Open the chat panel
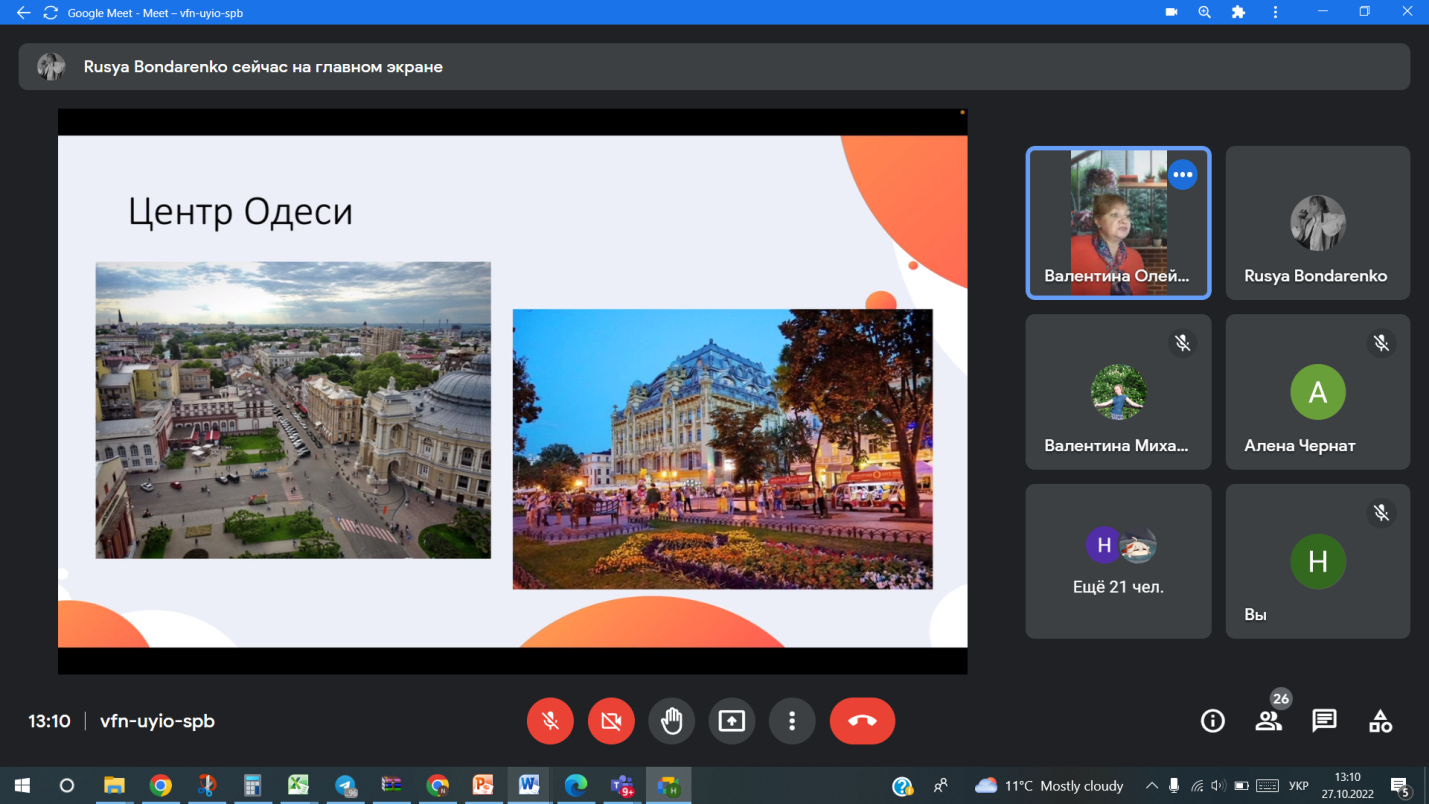 point(1324,721)
